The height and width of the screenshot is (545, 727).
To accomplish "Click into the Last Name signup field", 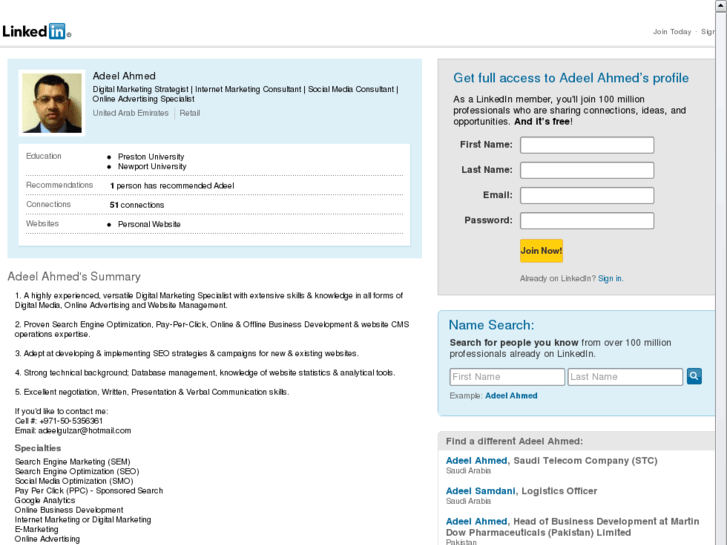I will pos(587,170).
